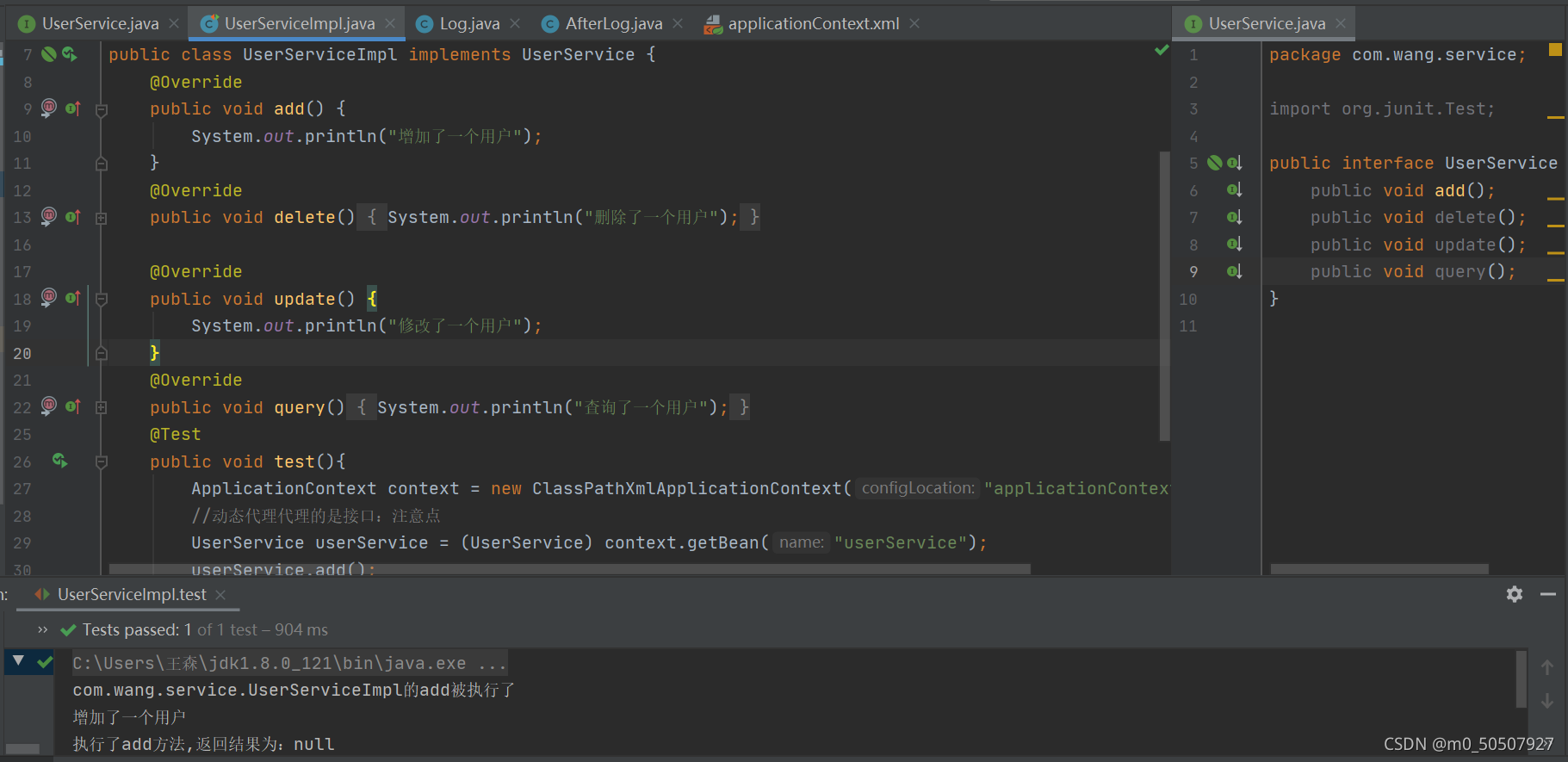This screenshot has height=762, width=1568.
Task: Switch to UserService.java tab in left editor
Action: 100,23
